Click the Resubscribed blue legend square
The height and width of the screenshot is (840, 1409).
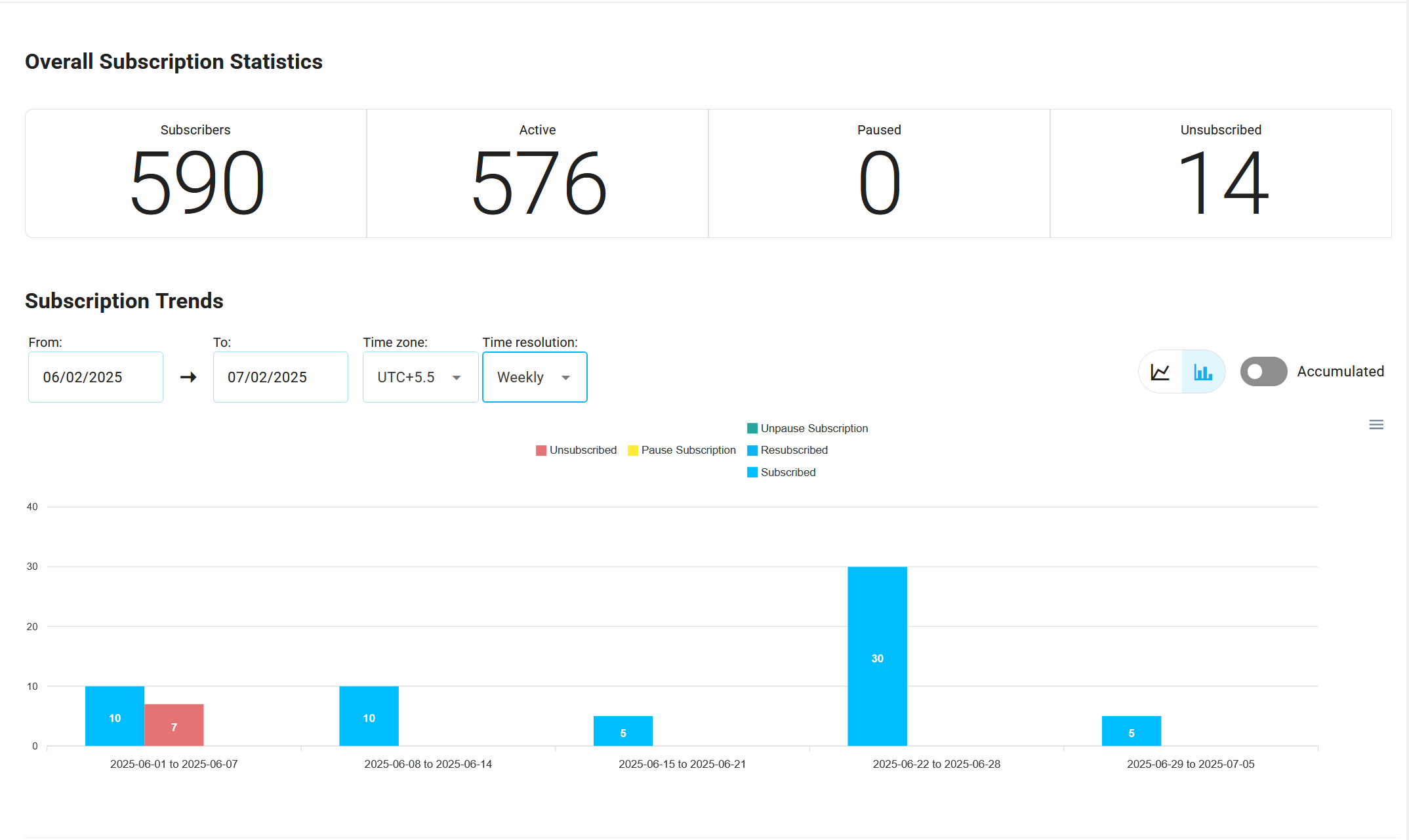click(x=752, y=450)
